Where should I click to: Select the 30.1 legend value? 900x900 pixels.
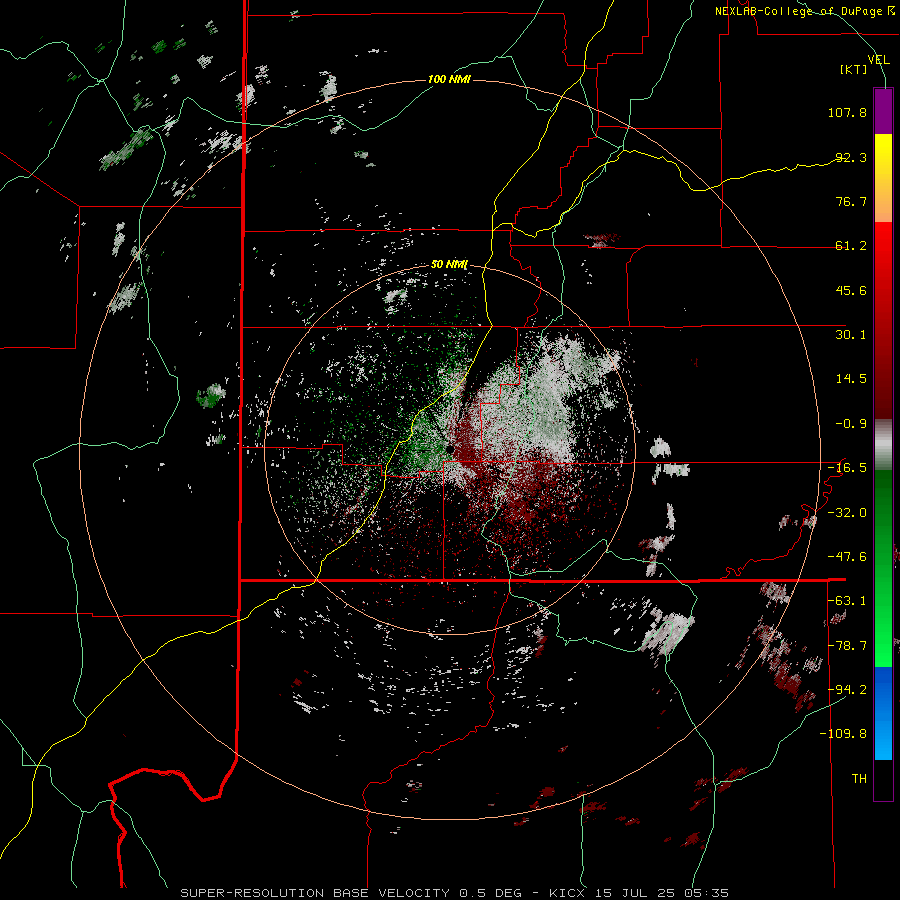tap(851, 335)
